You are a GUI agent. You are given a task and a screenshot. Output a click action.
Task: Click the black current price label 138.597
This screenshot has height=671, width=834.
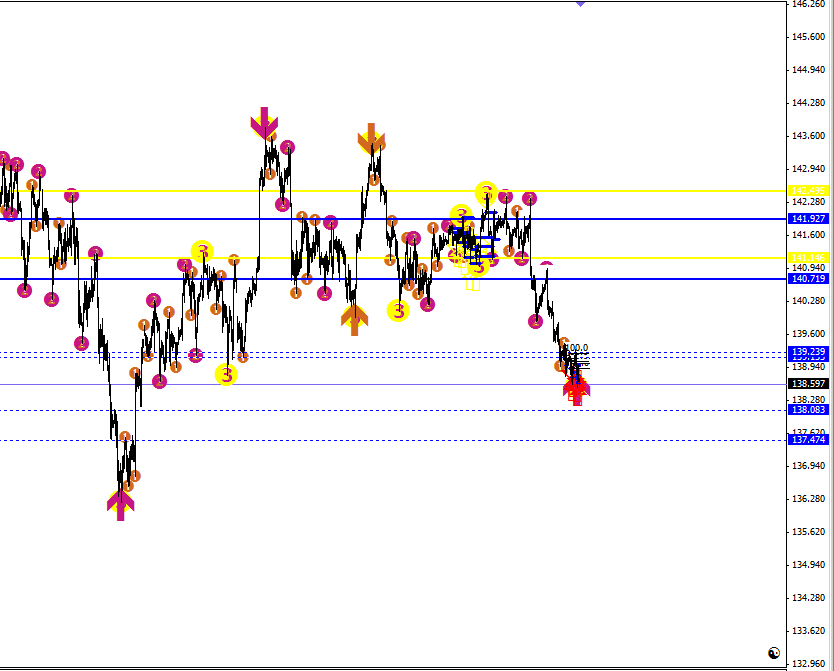(808, 383)
